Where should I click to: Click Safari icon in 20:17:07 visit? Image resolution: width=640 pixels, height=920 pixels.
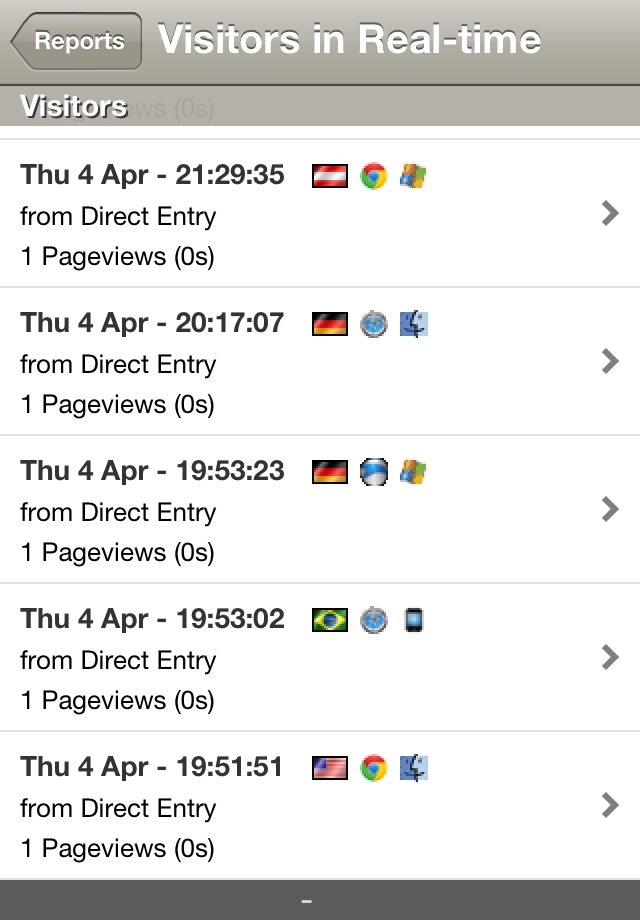(x=374, y=325)
